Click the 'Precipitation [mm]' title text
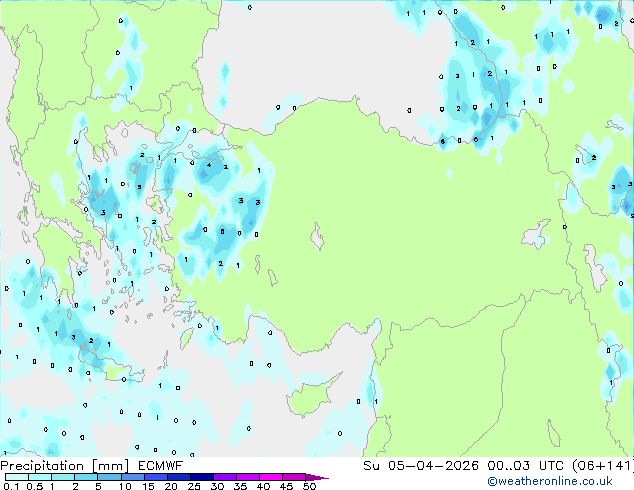The height and width of the screenshot is (490, 634). (65, 466)
